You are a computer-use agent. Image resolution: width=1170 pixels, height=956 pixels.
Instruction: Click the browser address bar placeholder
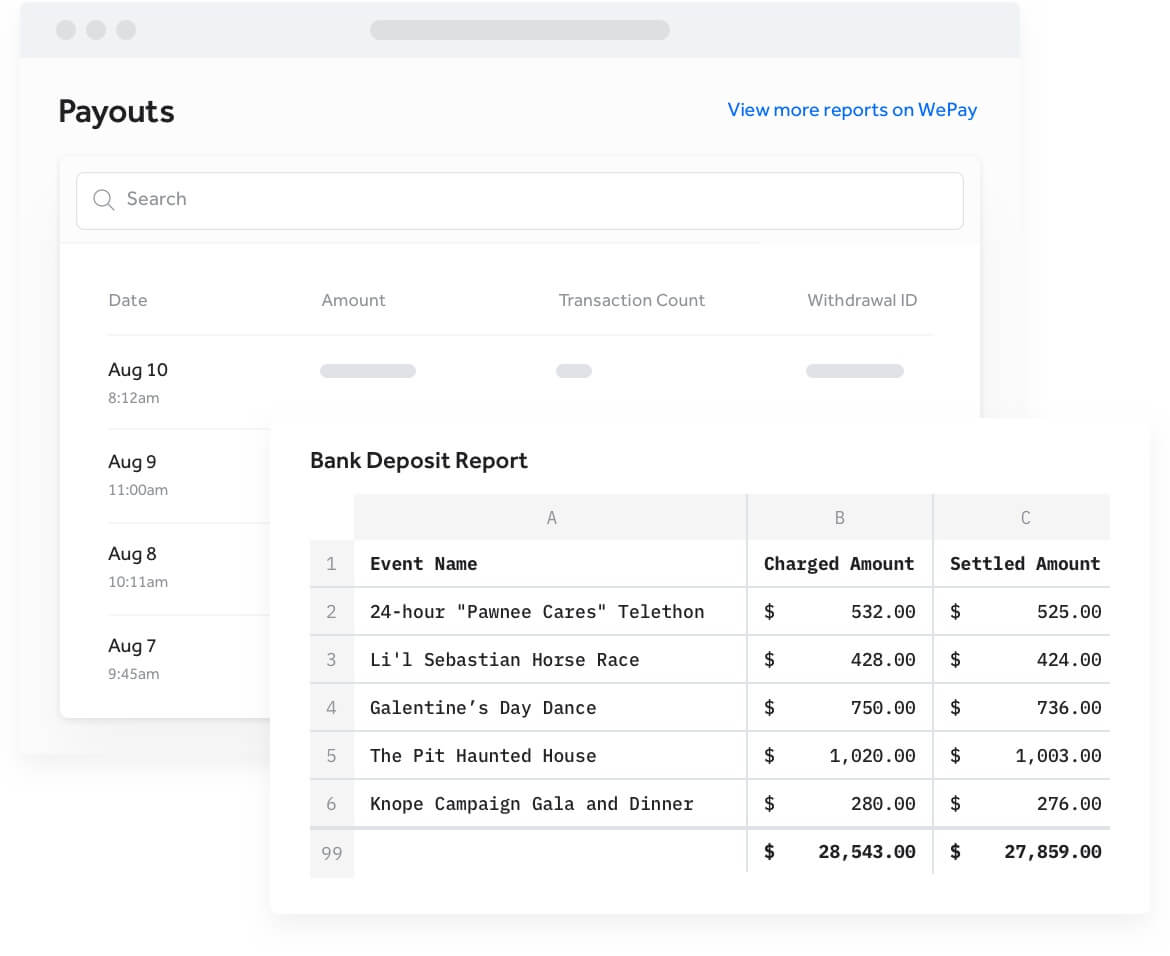click(519, 30)
